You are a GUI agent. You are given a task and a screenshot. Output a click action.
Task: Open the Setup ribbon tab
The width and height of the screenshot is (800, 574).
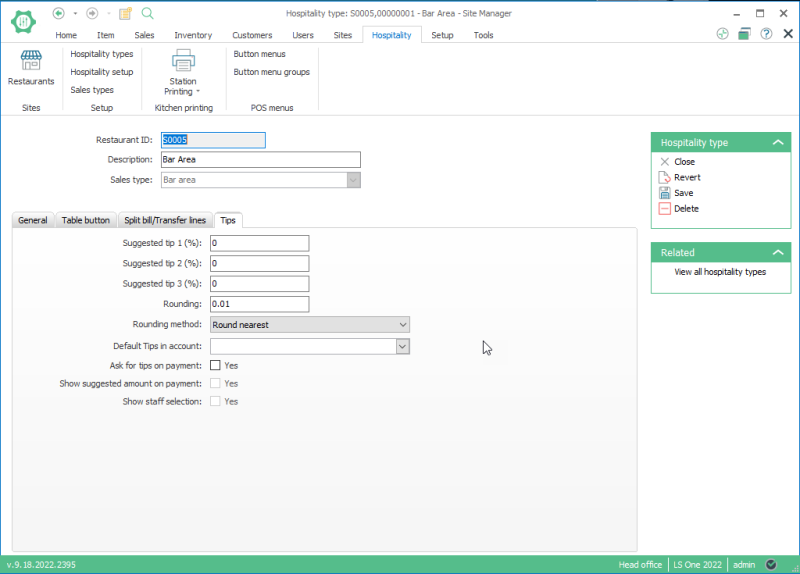pos(442,35)
